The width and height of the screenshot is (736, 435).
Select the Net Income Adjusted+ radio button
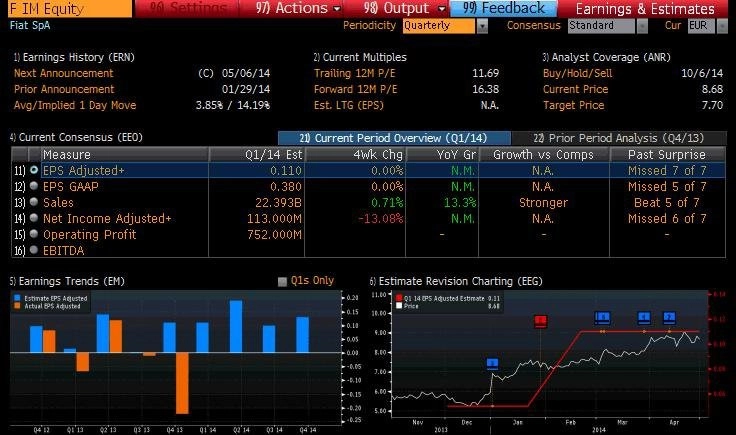pyautogui.click(x=34, y=218)
